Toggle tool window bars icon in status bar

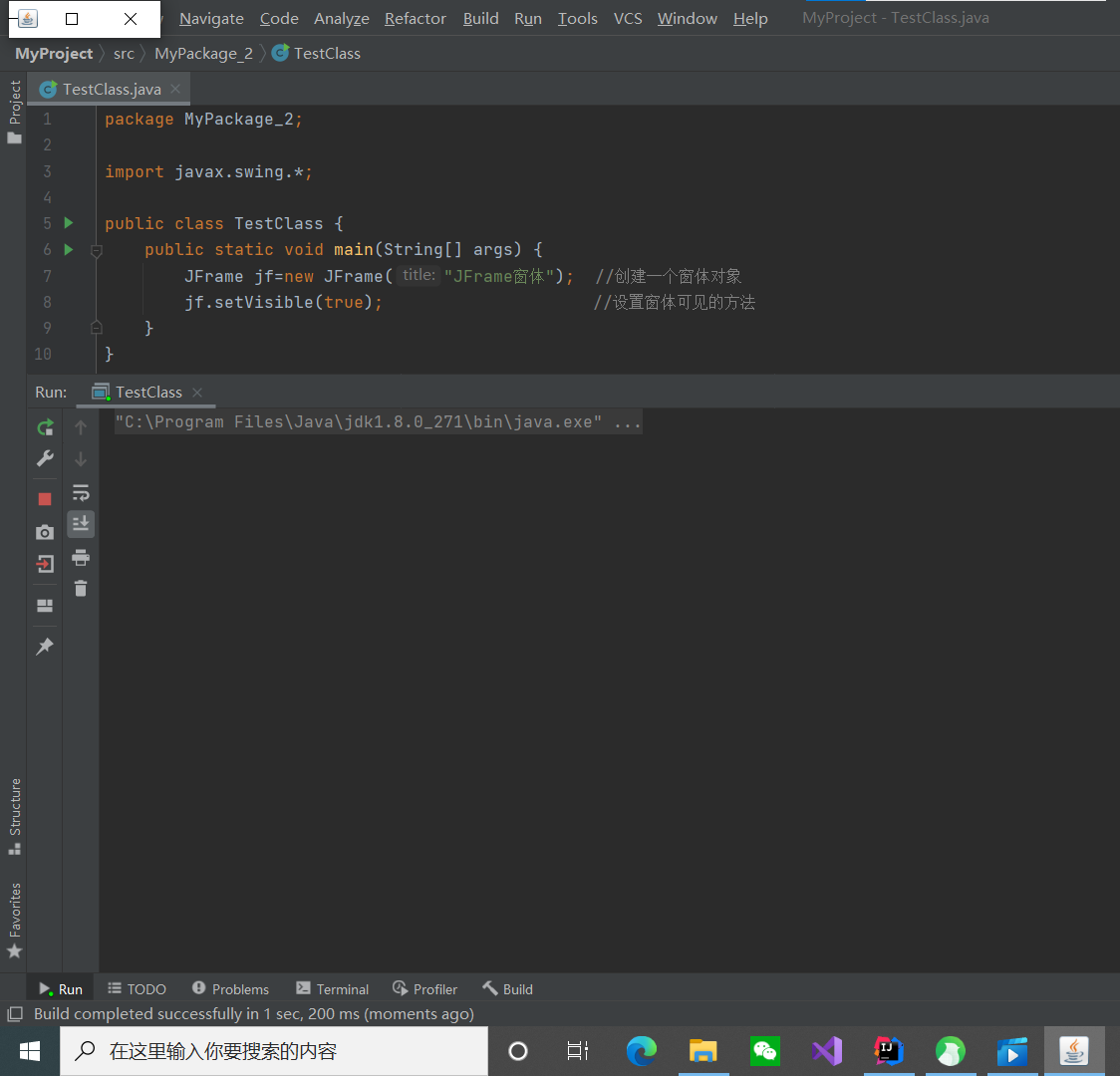pos(14,1014)
